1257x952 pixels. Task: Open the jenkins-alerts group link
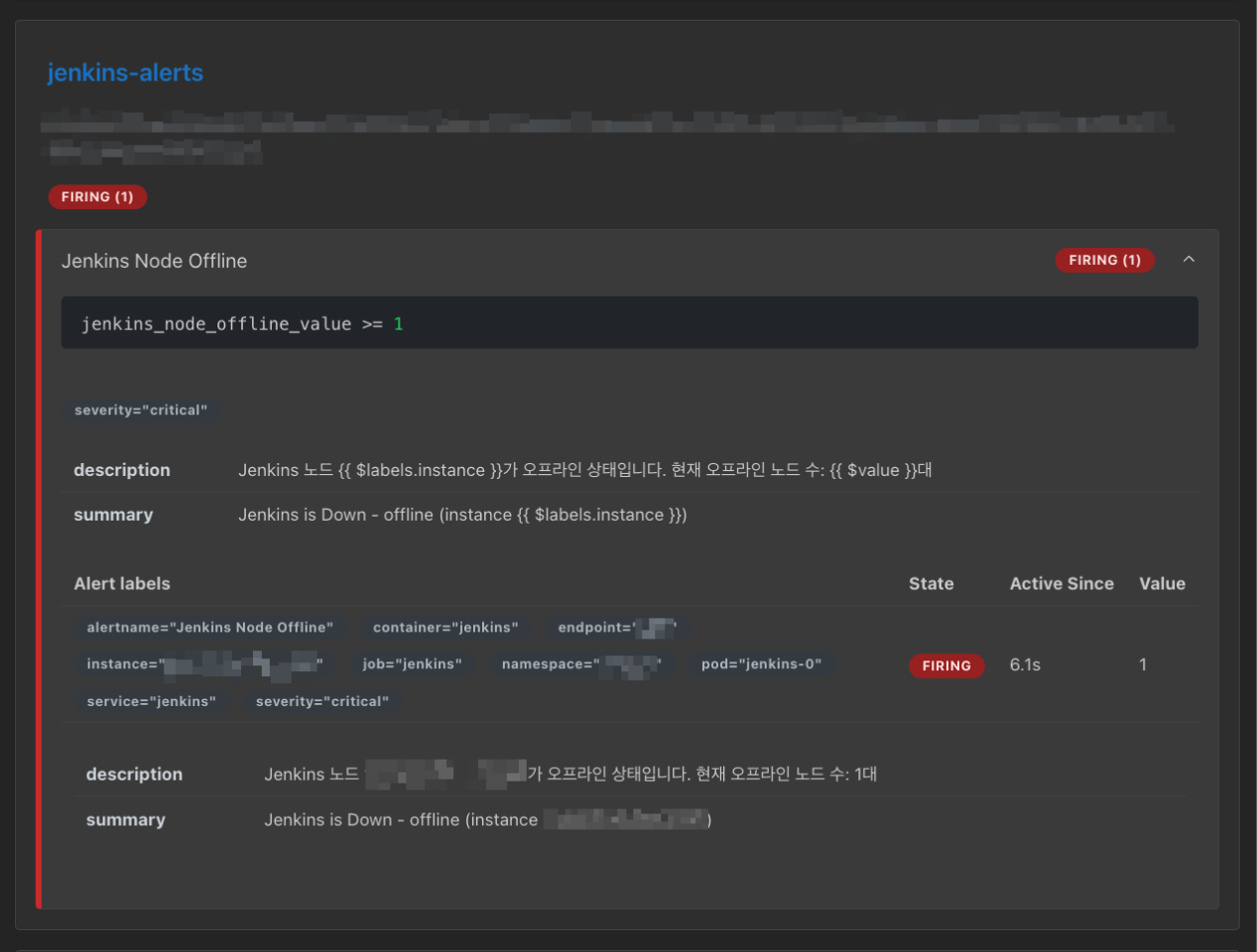(x=125, y=72)
